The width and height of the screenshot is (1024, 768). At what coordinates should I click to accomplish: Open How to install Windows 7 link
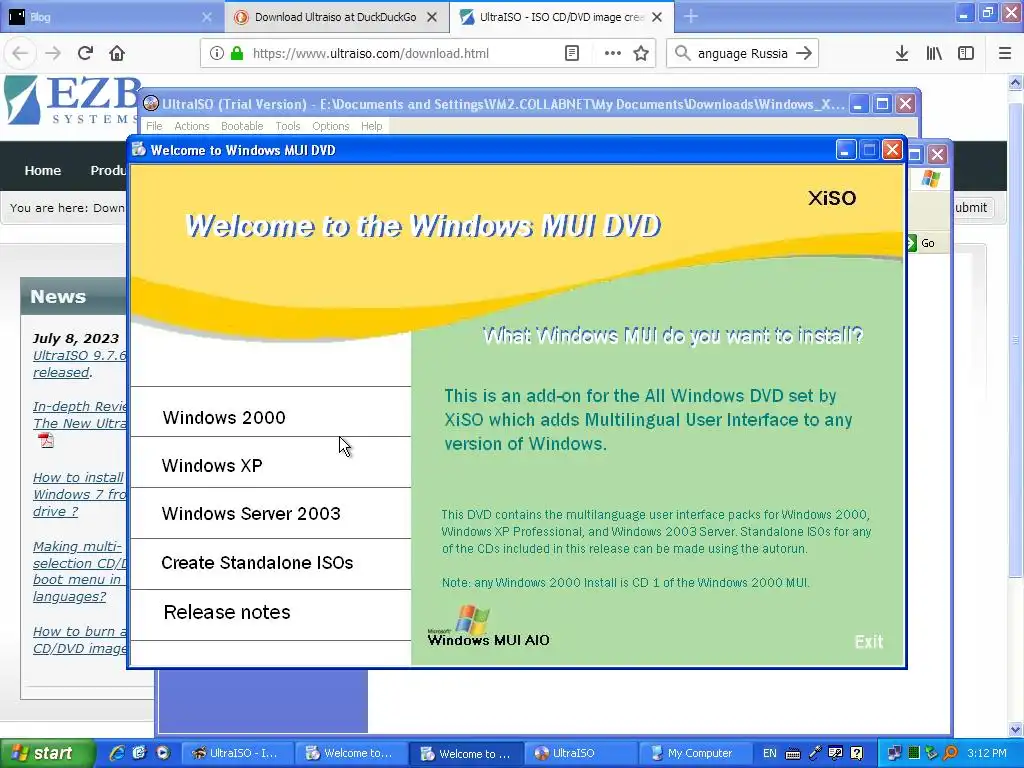tap(79, 494)
